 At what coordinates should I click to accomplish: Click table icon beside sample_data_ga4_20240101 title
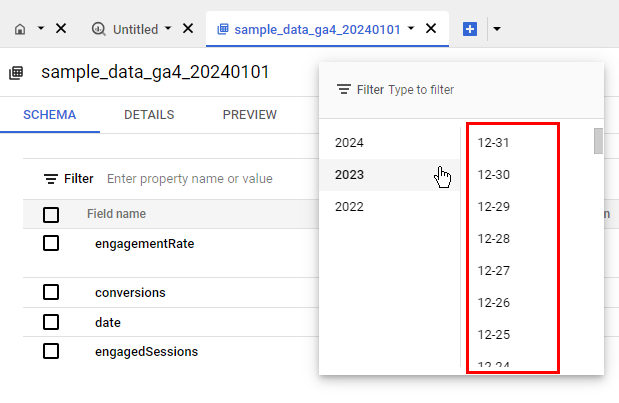tap(16, 73)
